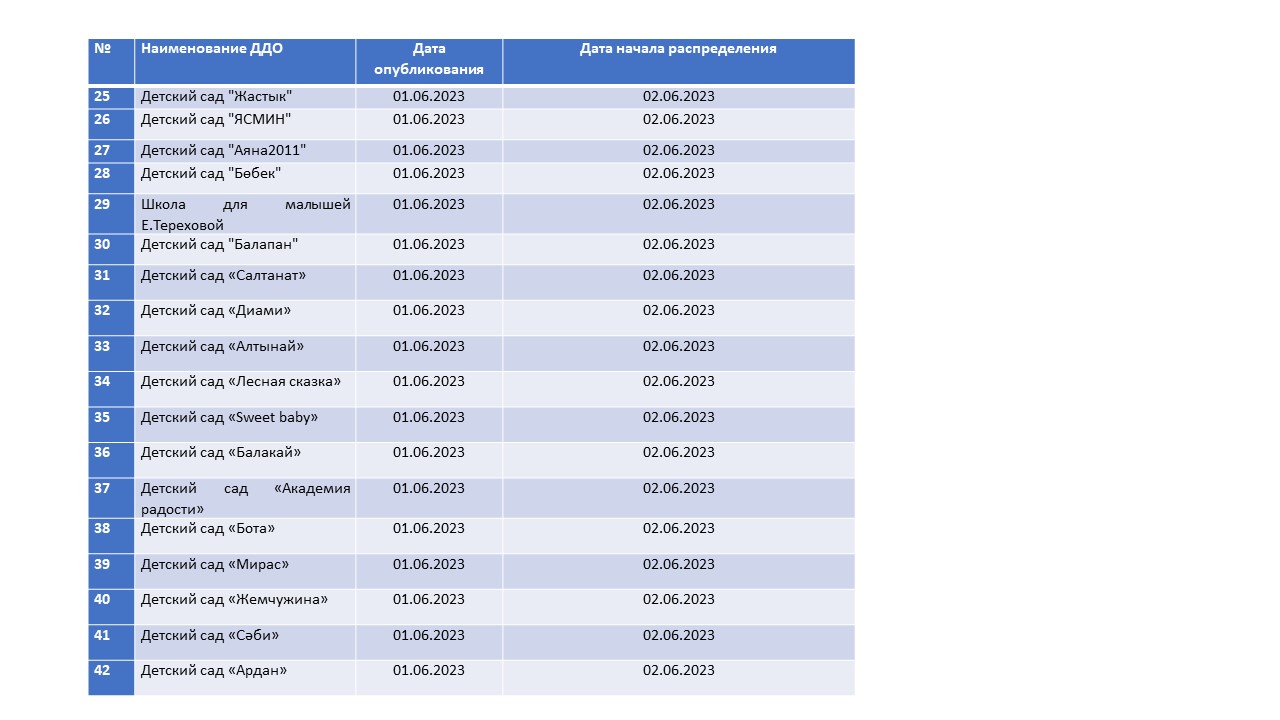Click the Детский сад «Ардан» cell
The height and width of the screenshot is (720, 1280).
pos(214,671)
